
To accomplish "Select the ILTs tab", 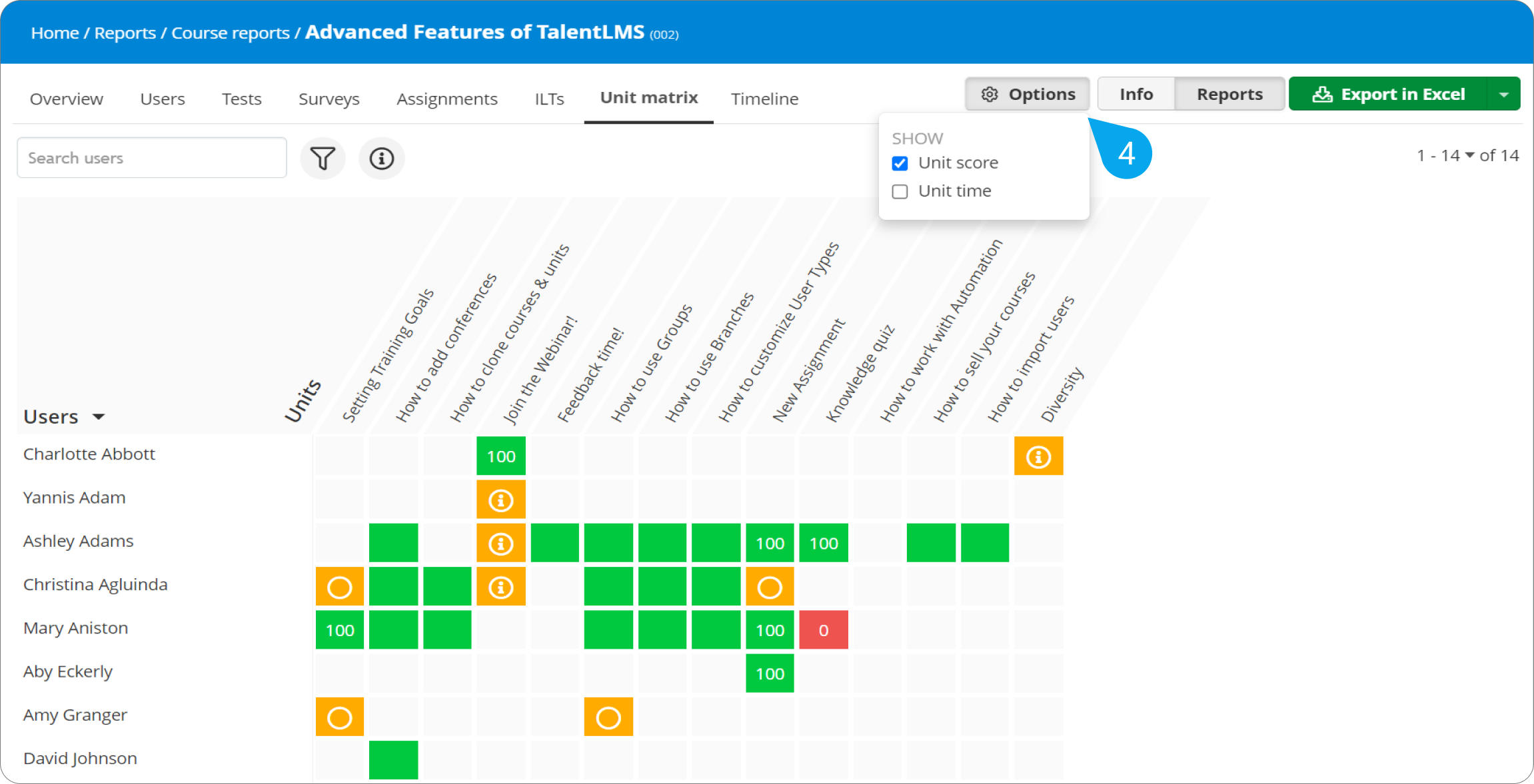I will (549, 99).
